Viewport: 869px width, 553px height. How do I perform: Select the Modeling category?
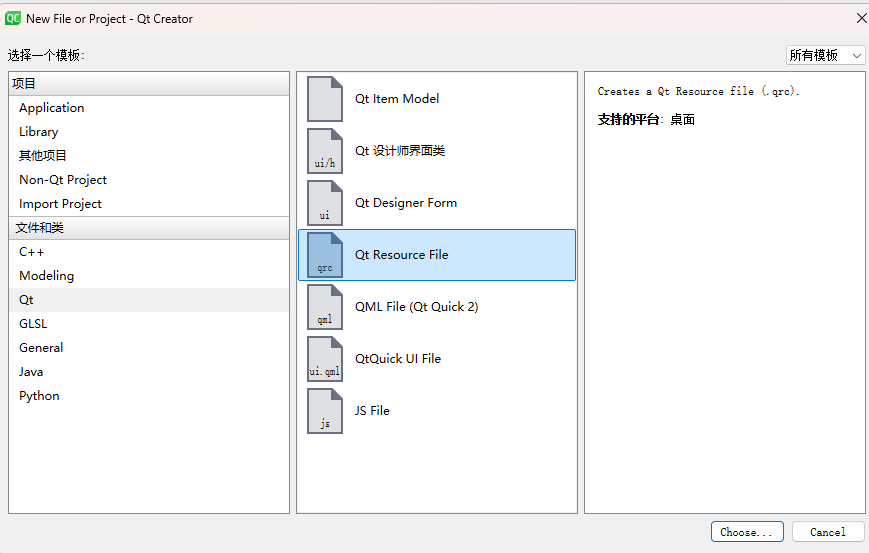point(149,276)
